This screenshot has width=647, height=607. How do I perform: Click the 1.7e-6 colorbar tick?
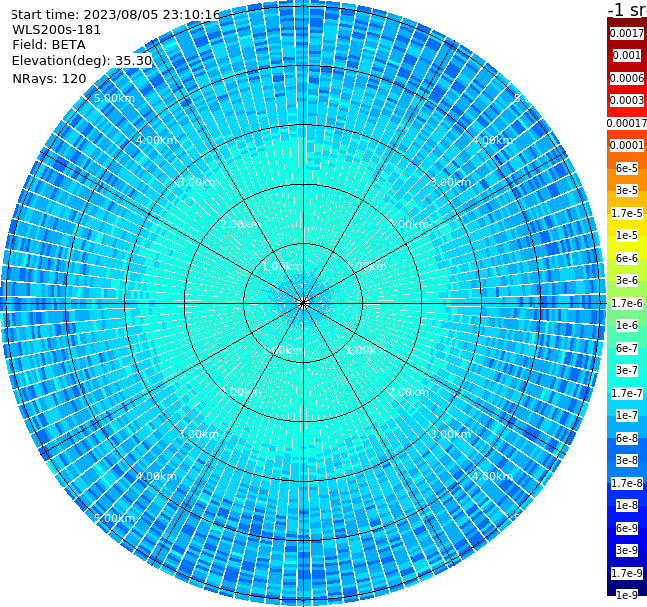(627, 303)
